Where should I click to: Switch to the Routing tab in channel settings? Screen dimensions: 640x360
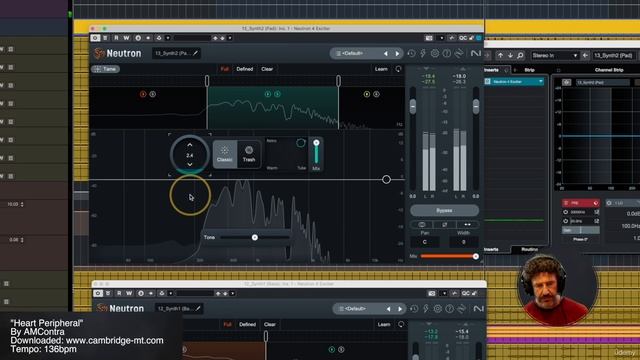[x=529, y=249]
